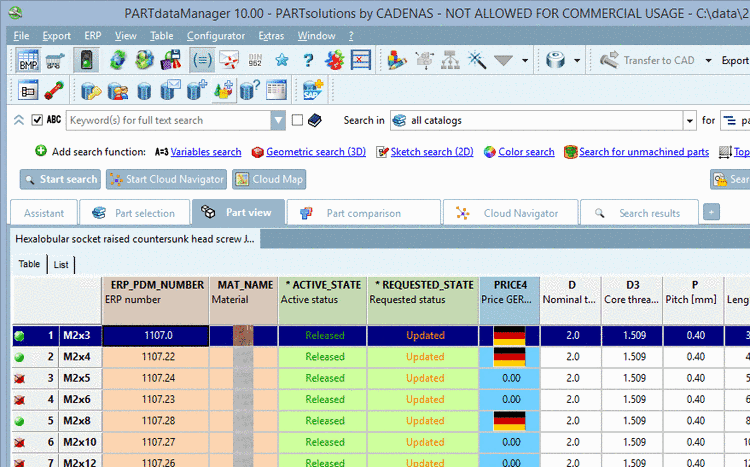Click Search for unmachined parts link

pyautogui.click(x=644, y=152)
